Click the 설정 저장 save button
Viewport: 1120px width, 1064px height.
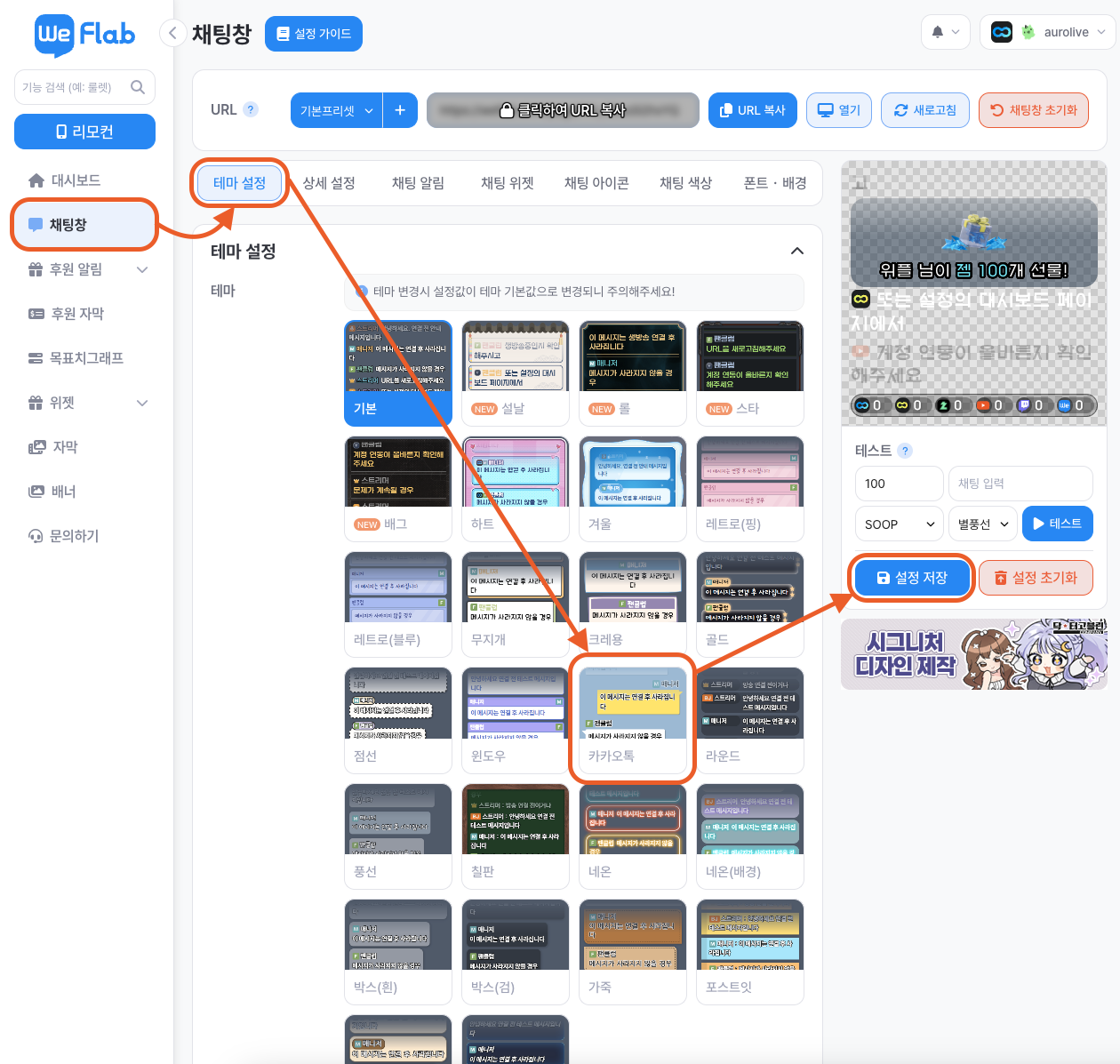point(912,578)
